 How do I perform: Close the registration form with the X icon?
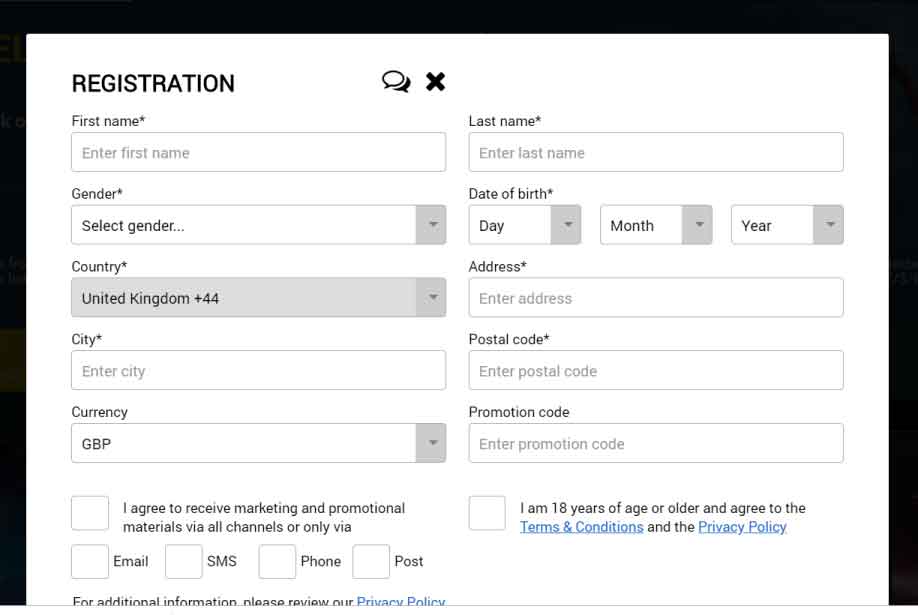pyautogui.click(x=435, y=82)
